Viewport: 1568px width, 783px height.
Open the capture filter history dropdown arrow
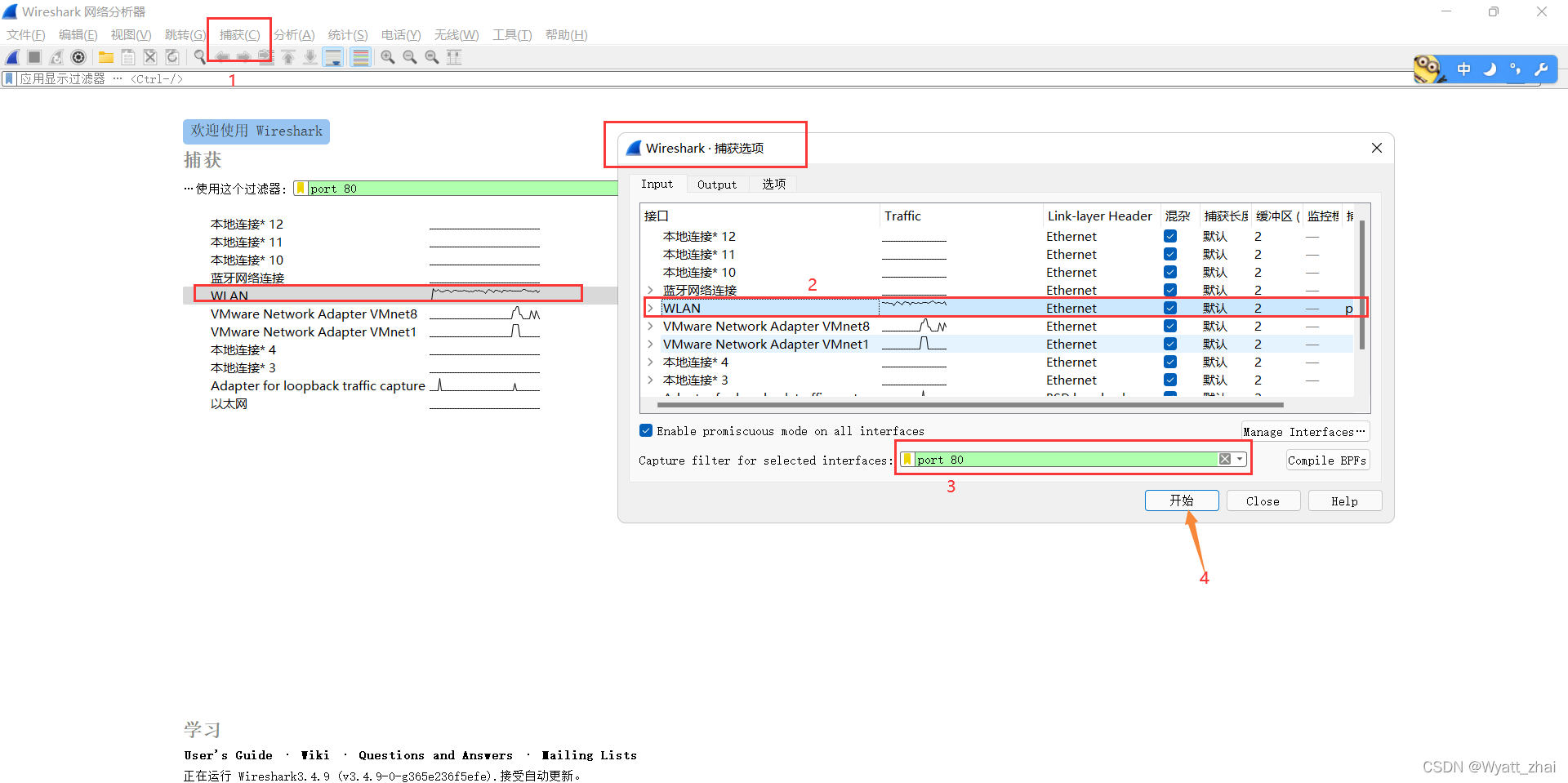click(1240, 460)
